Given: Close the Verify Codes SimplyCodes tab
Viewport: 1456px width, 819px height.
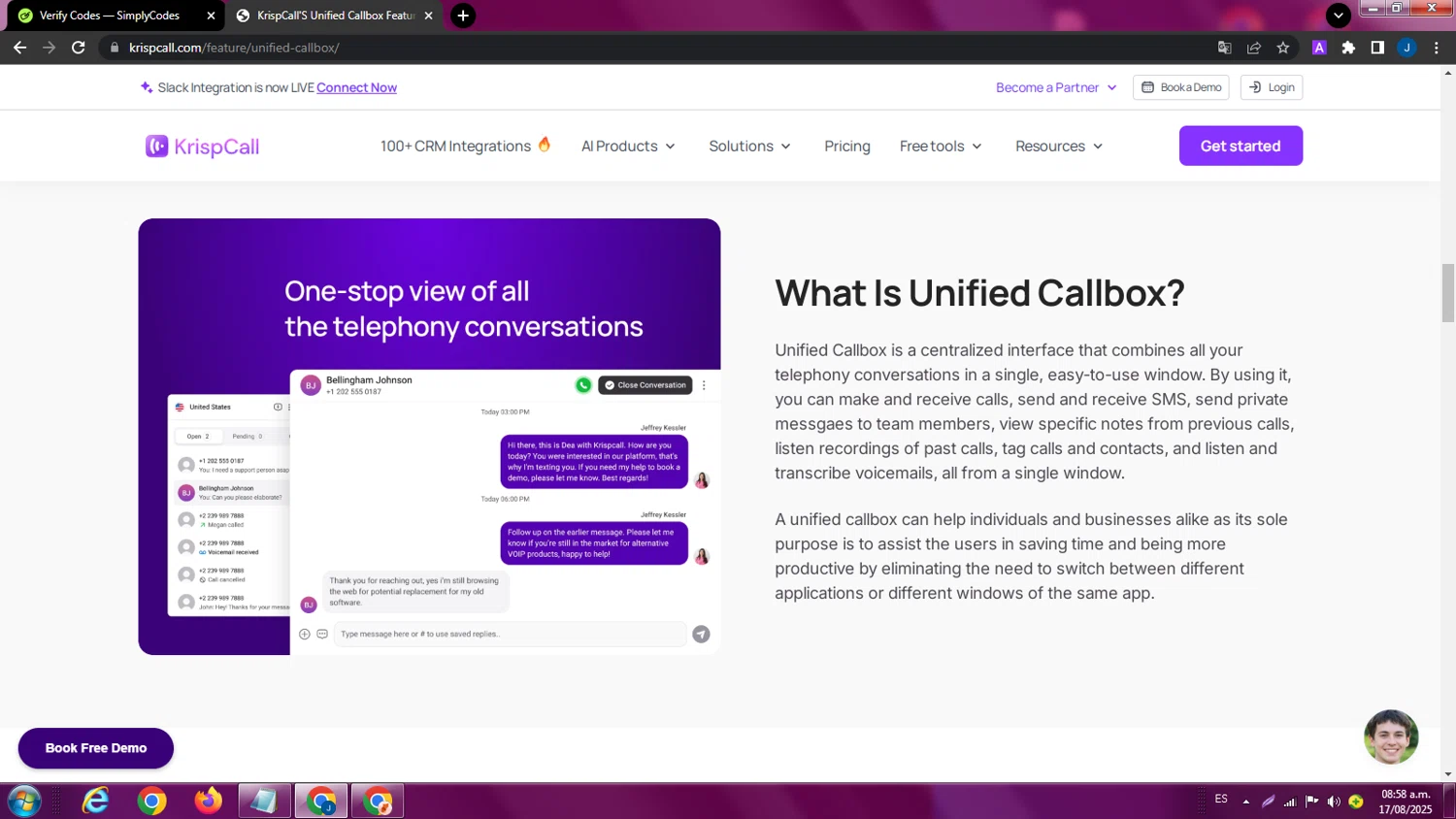Looking at the screenshot, I should (211, 16).
